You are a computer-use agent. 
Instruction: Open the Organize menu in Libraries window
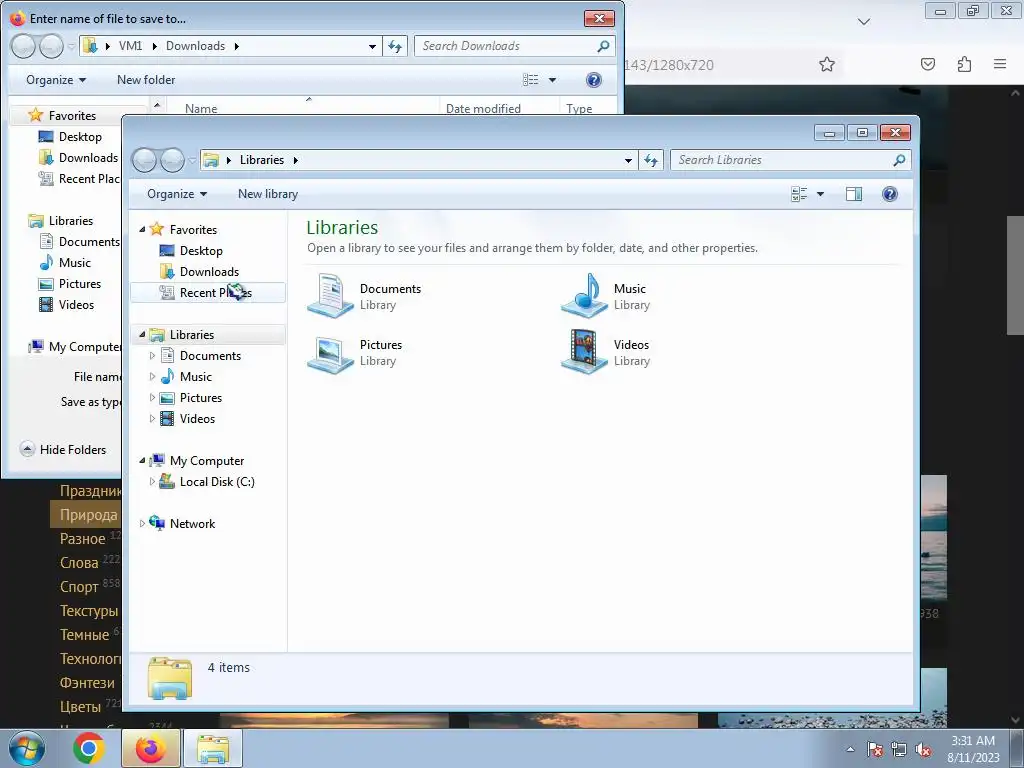pos(176,194)
